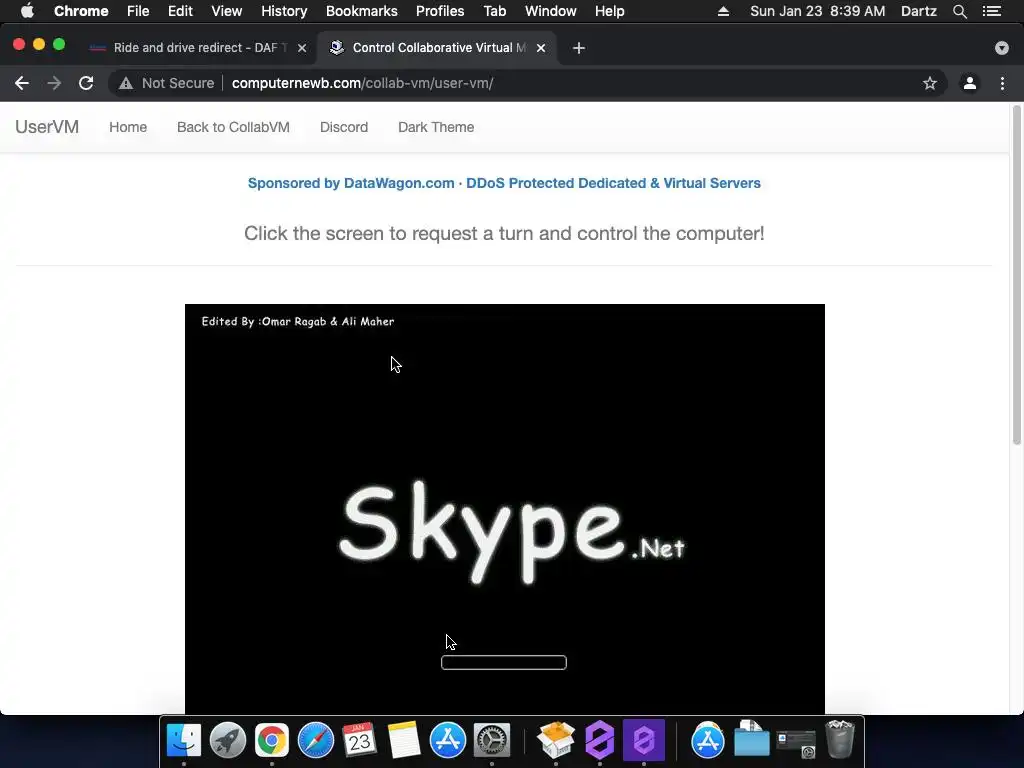Image resolution: width=1024 pixels, height=768 pixels.
Task: Click the VM screen to request a turn
Action: pos(505,509)
